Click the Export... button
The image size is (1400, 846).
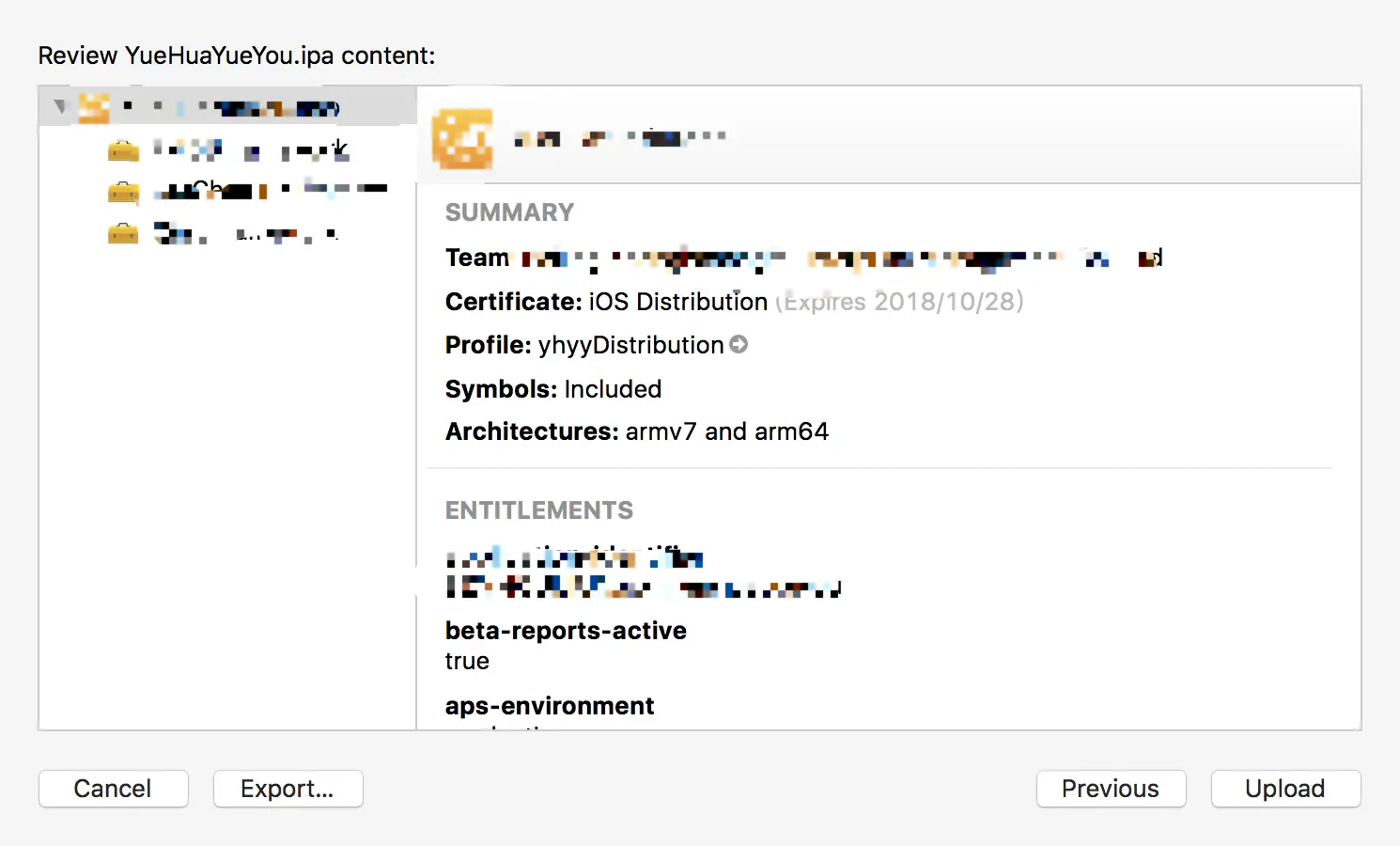tap(288, 789)
